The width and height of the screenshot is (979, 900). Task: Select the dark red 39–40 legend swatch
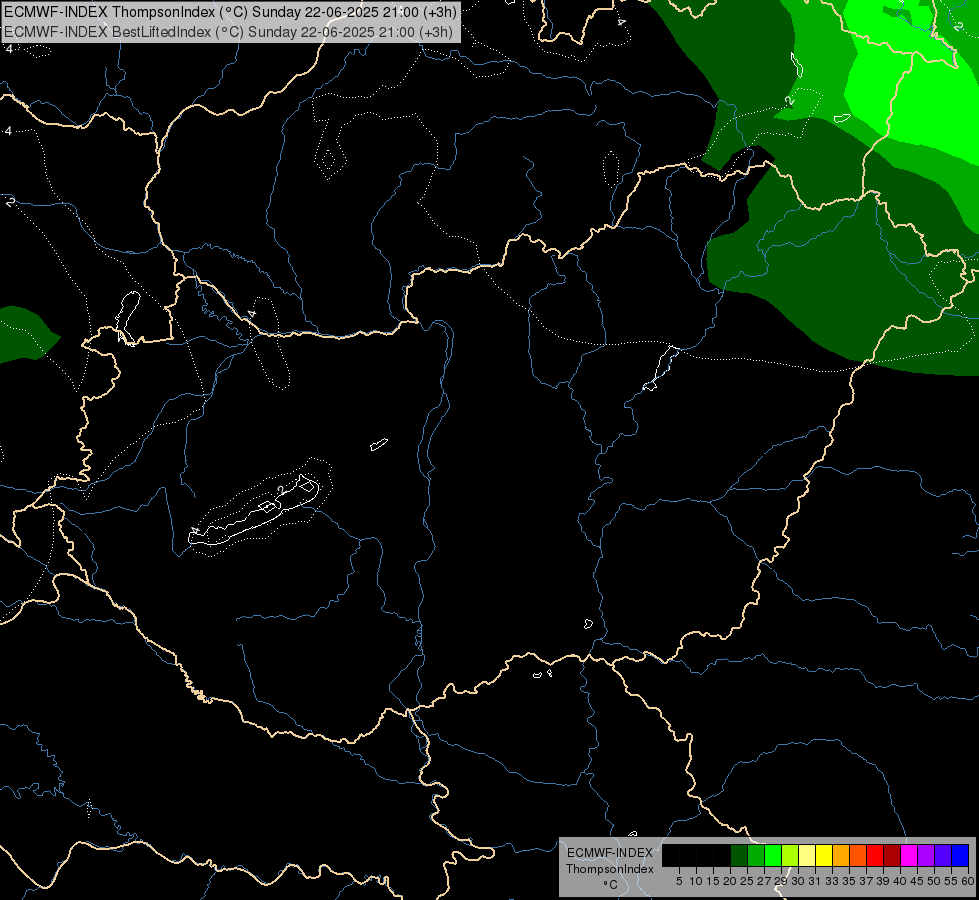(x=892, y=855)
